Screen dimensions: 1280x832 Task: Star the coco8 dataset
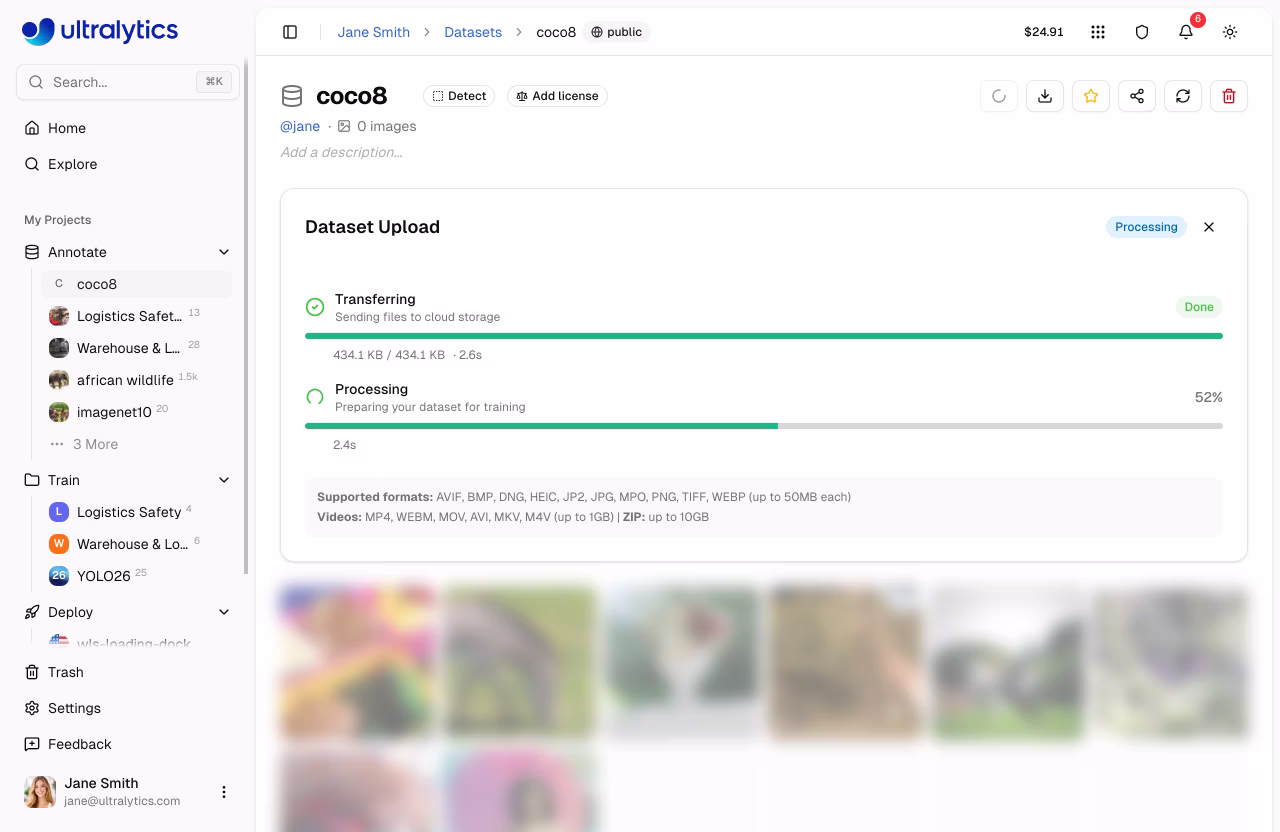coord(1091,96)
